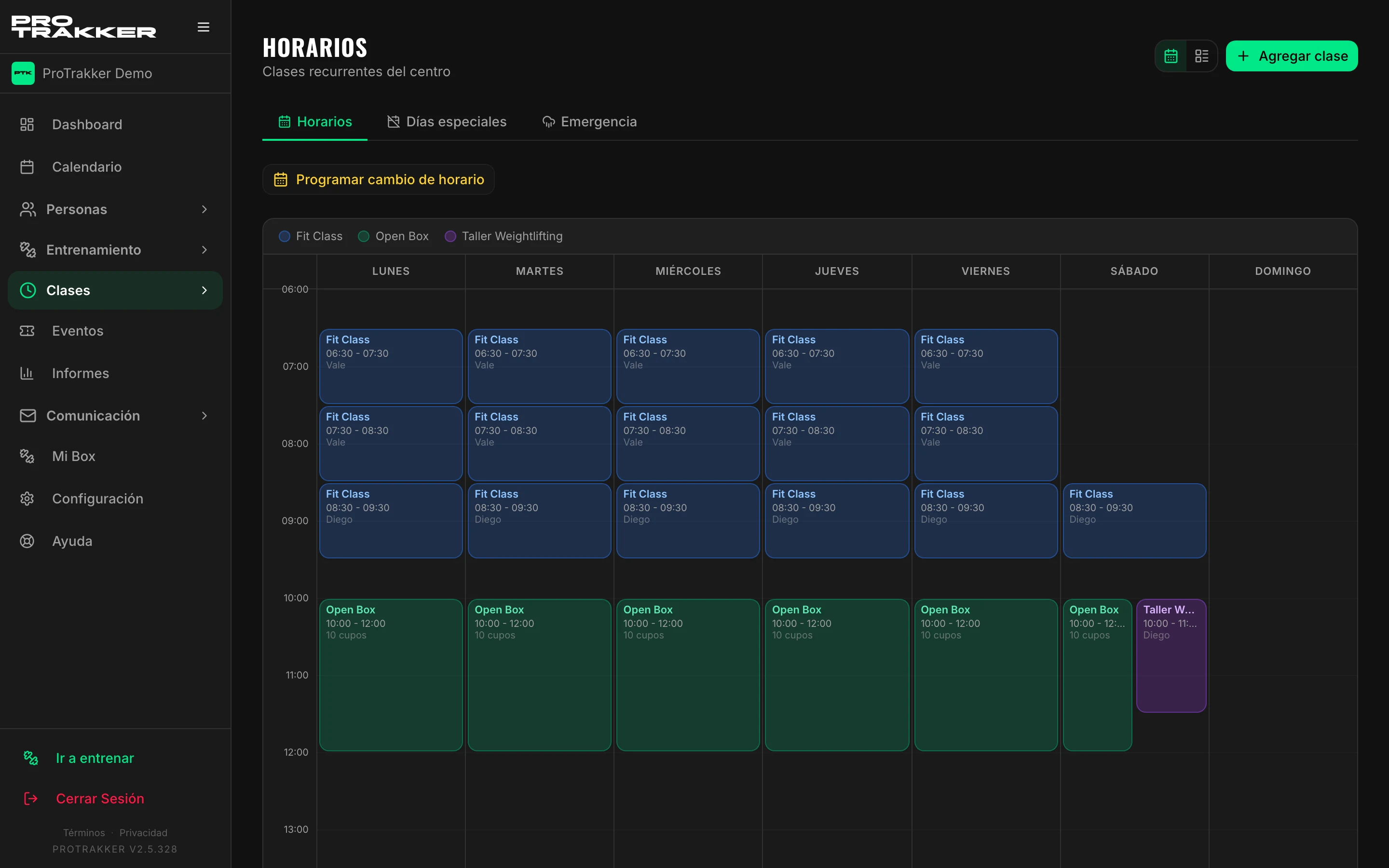
Task: Click the calendar icon in Programar cambio button
Action: [x=280, y=180]
